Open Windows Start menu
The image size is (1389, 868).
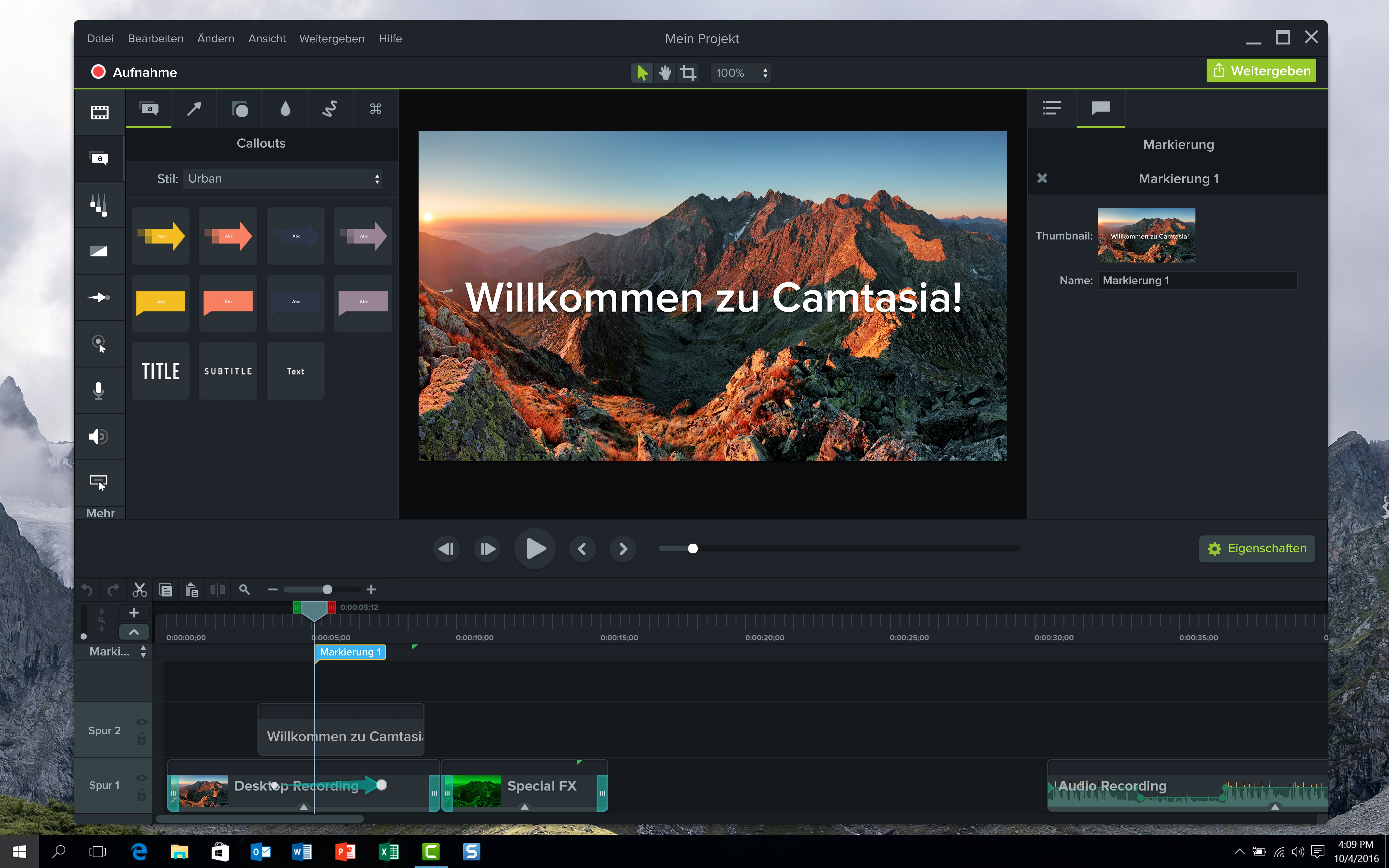(19, 852)
